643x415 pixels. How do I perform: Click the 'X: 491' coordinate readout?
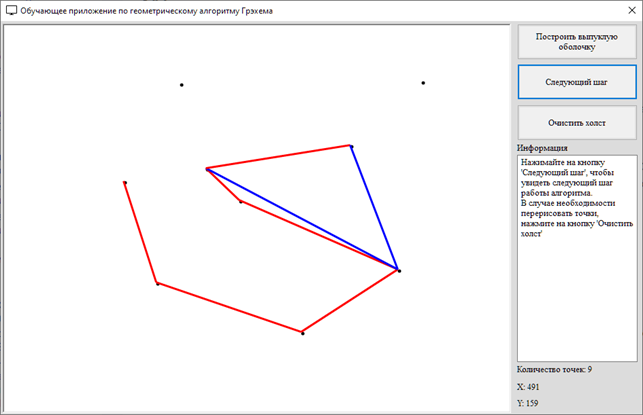tap(528, 387)
